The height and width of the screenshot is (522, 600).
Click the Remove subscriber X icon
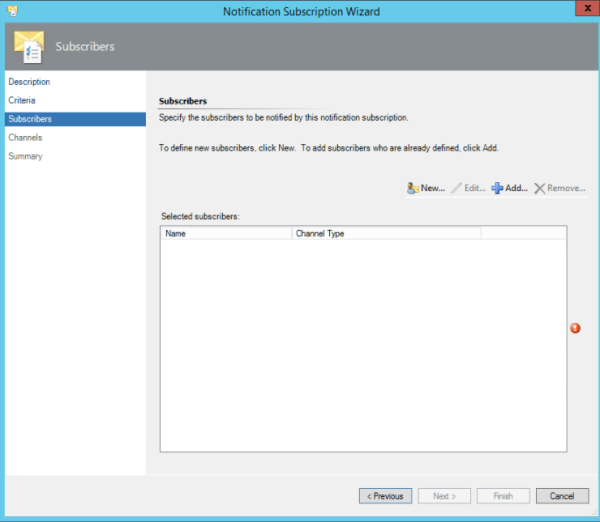[x=540, y=188]
